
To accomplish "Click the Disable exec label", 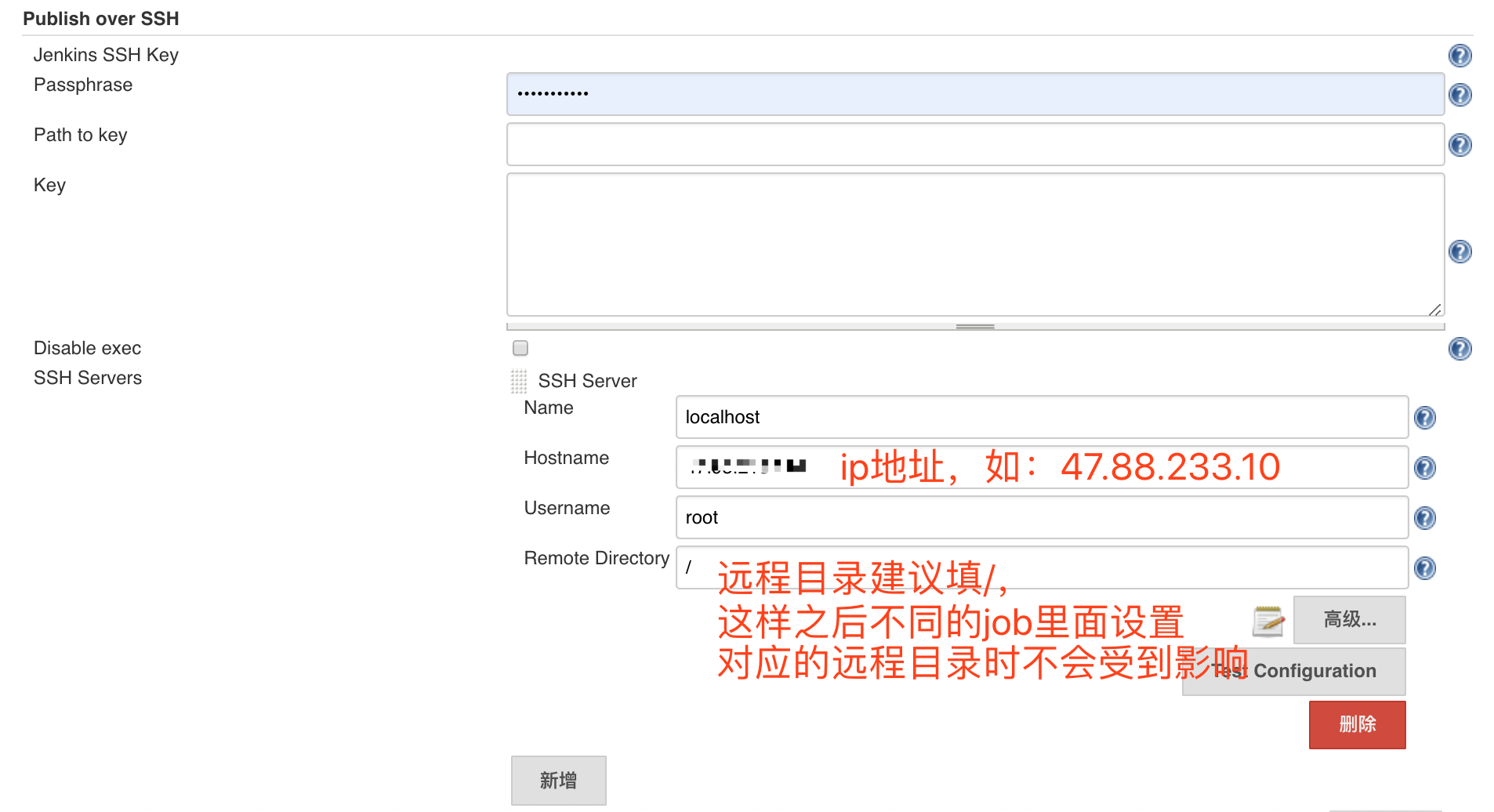I will coord(88,348).
